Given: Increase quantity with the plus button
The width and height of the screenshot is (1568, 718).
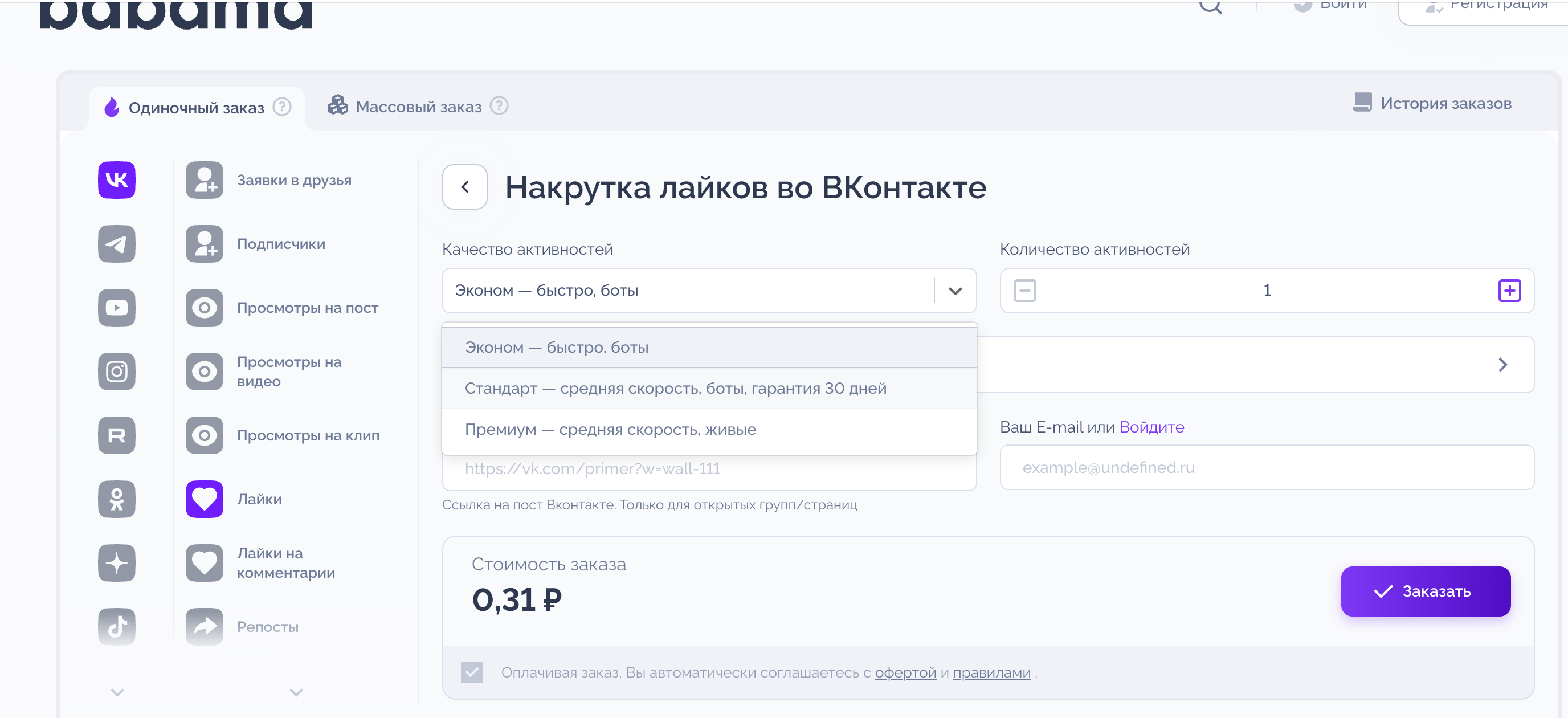Looking at the screenshot, I should tap(1509, 291).
